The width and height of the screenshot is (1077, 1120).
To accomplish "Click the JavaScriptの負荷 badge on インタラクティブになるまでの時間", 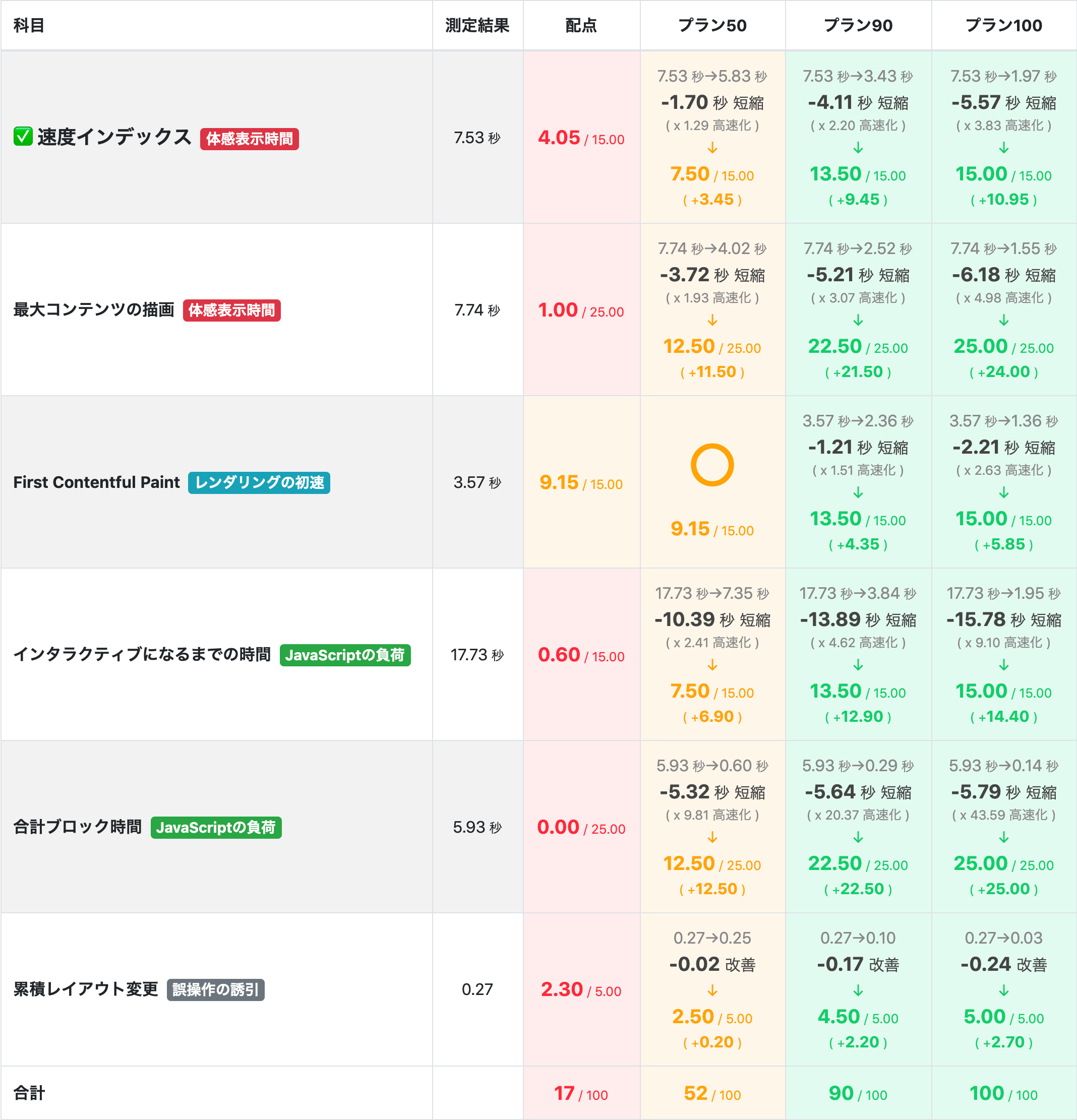I will click(x=346, y=655).
